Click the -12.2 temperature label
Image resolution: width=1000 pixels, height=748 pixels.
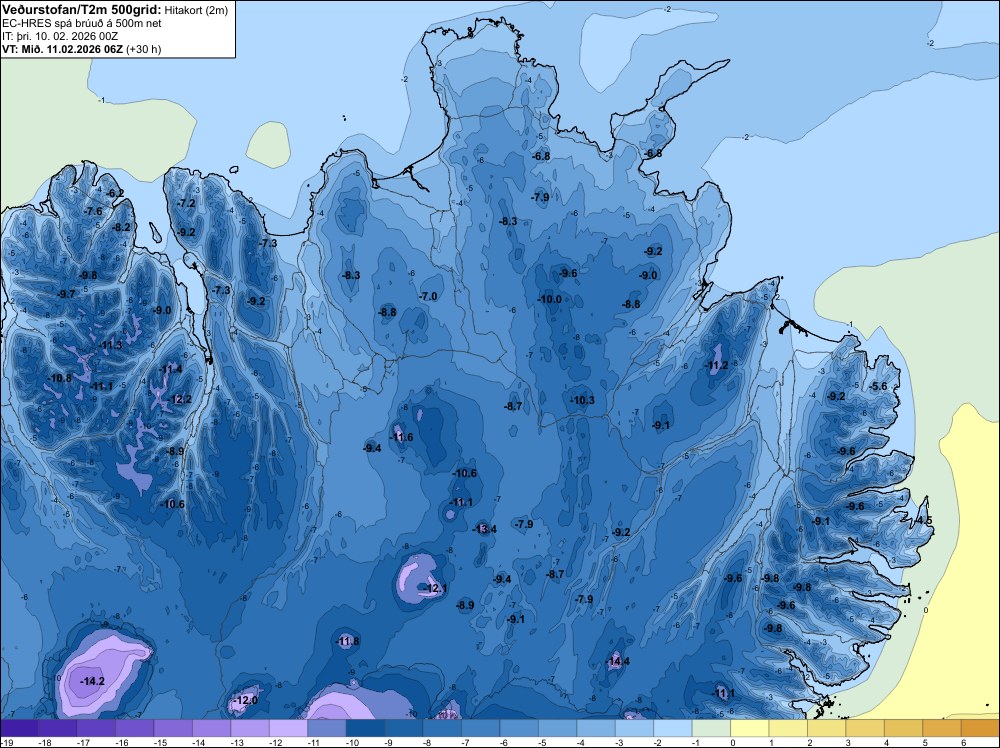[179, 399]
